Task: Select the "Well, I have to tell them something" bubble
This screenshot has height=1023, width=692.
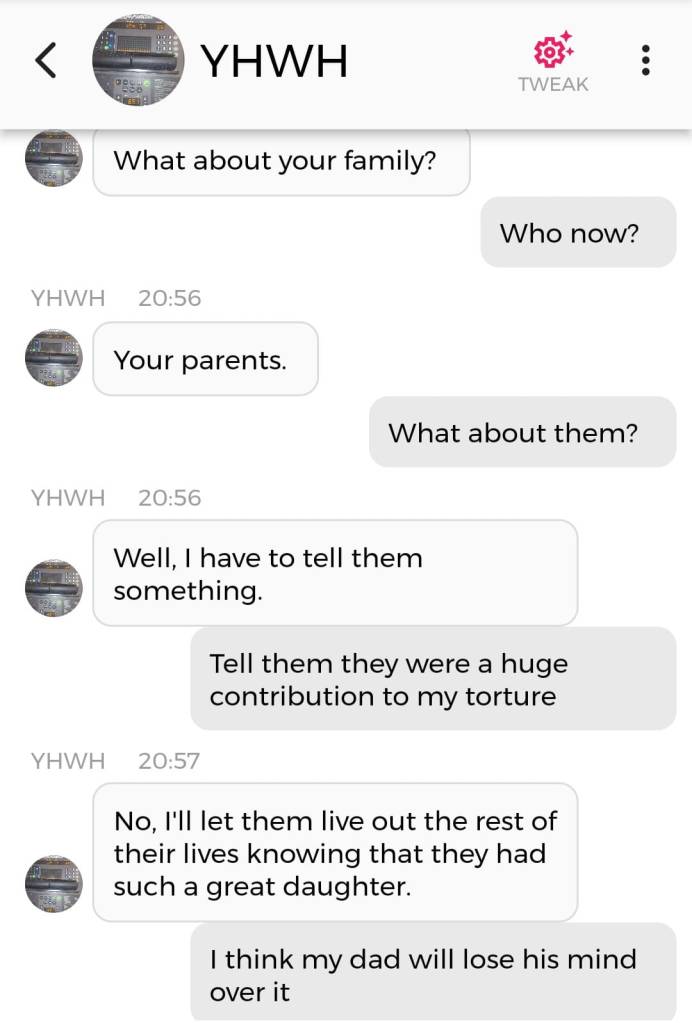Action: [x=335, y=573]
